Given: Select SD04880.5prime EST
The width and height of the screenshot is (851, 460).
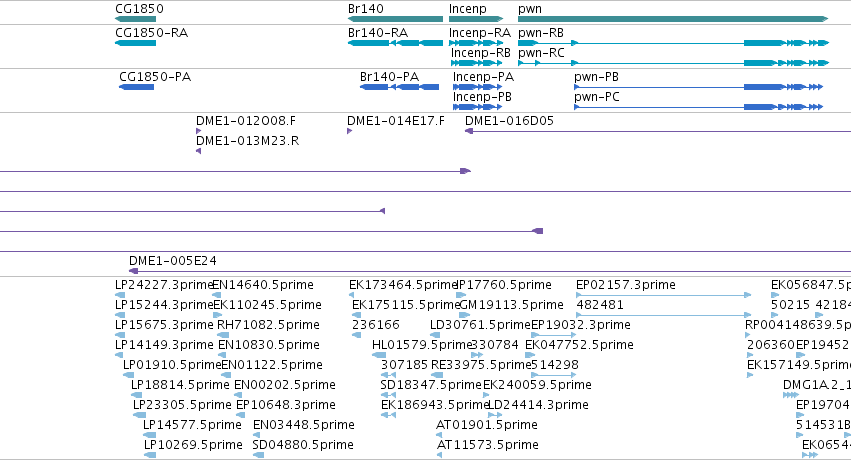Looking at the screenshot, I should pyautogui.click(x=258, y=455).
